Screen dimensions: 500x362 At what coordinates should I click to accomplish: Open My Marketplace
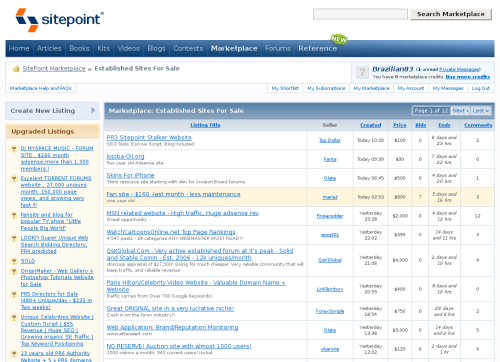point(371,88)
